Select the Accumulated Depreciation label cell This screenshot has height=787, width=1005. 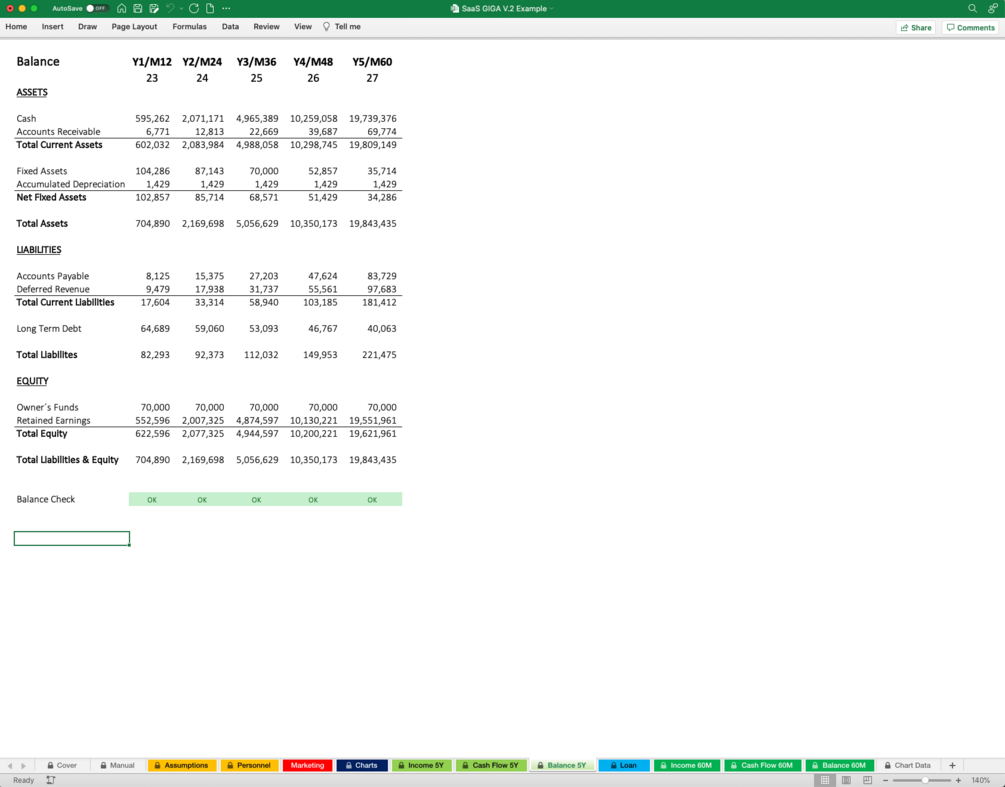71,184
